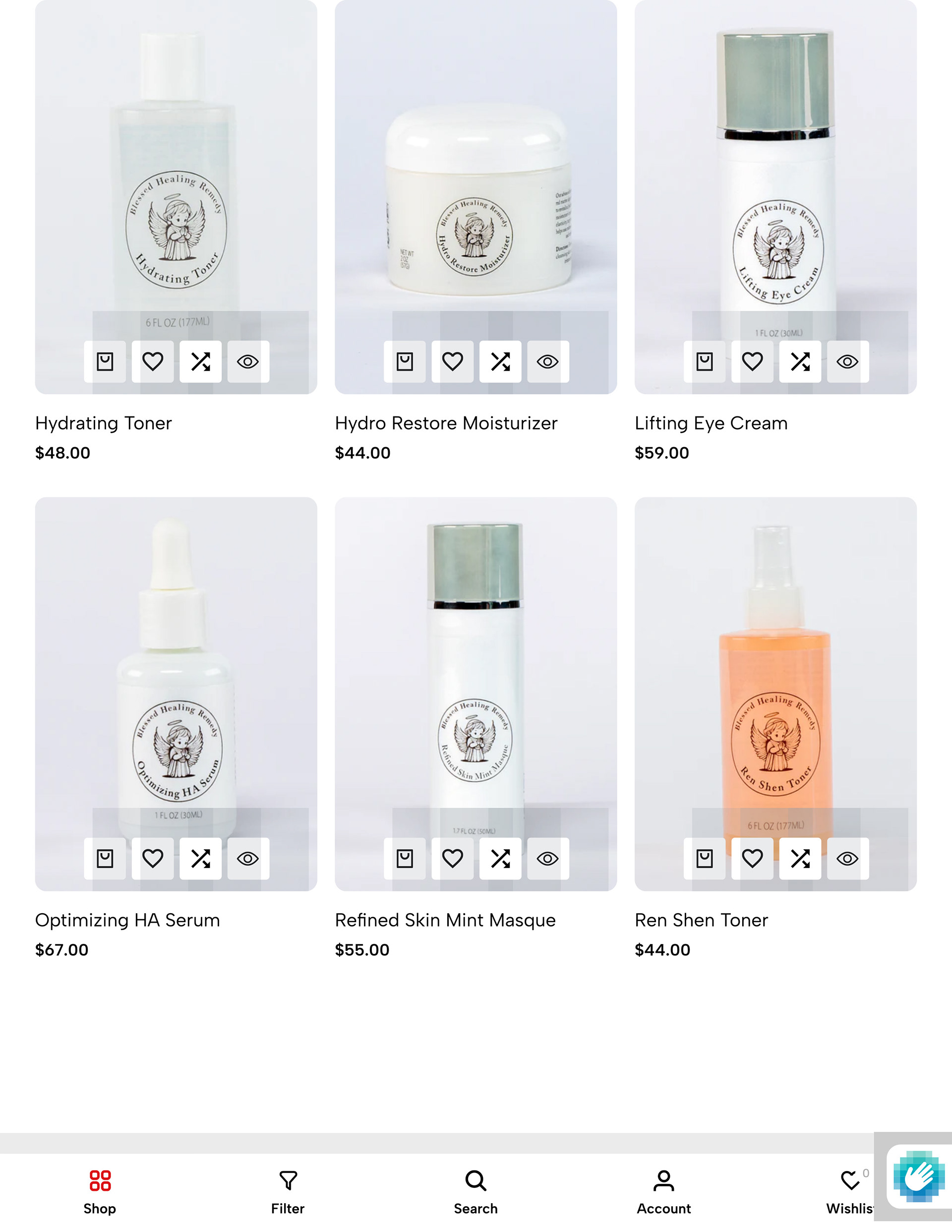This screenshot has height=1232, width=952.
Task: Click the Lifting Eye Cream product image
Action: click(x=775, y=169)
